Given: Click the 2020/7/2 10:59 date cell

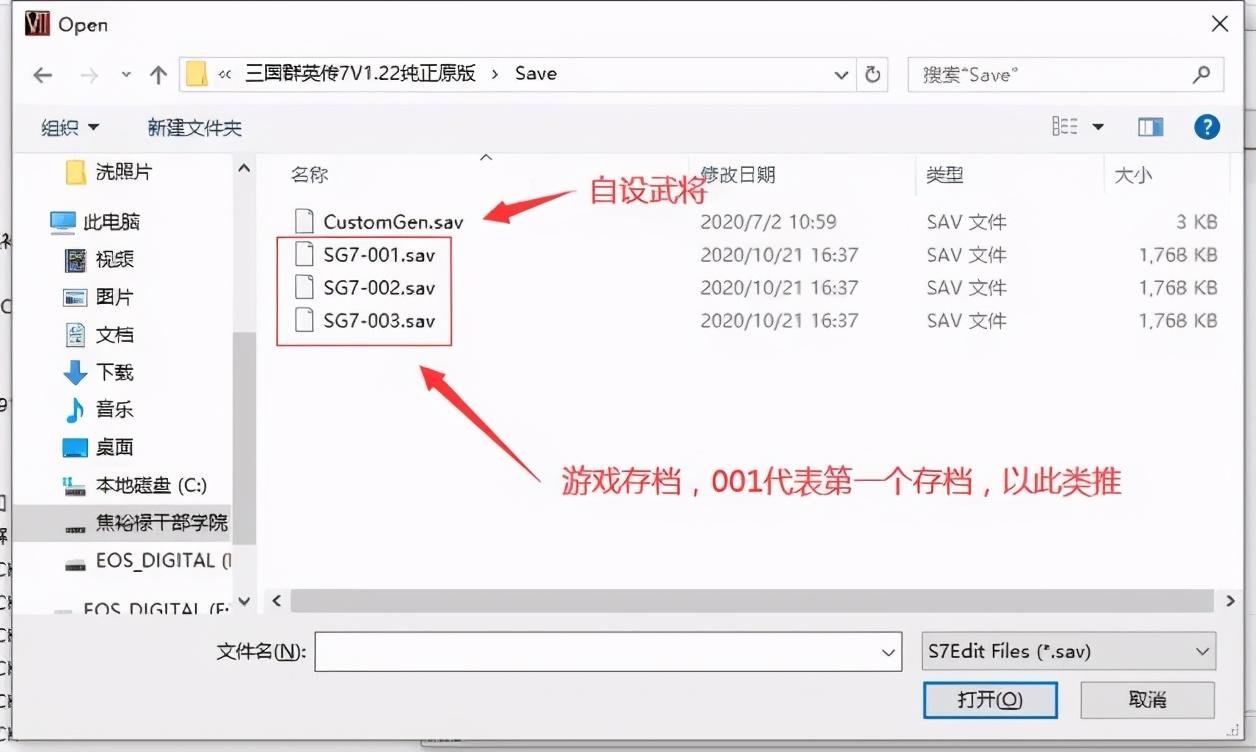Looking at the screenshot, I should point(768,222).
